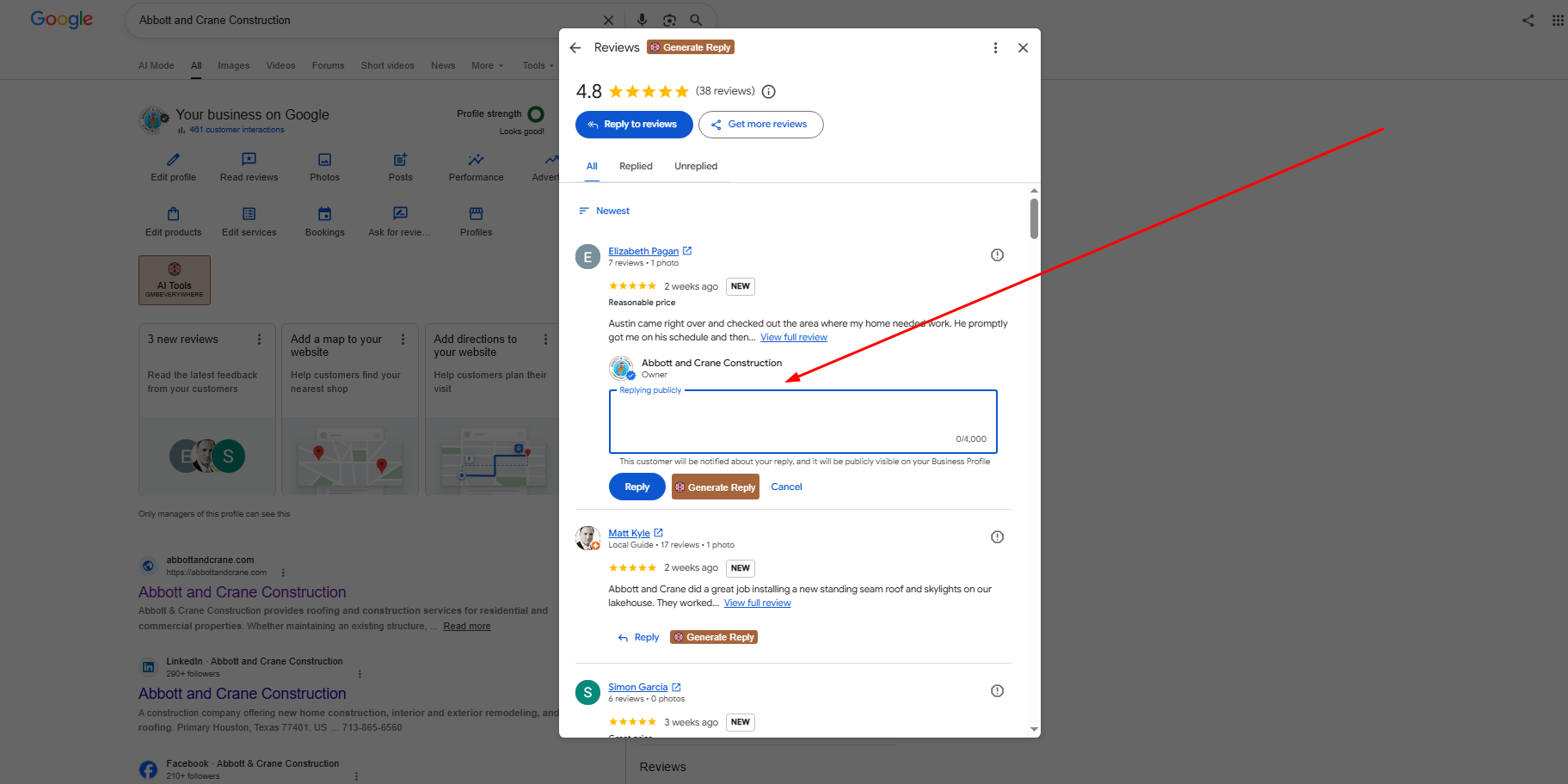Expand the More search menu
1568x784 pixels.
(487, 66)
